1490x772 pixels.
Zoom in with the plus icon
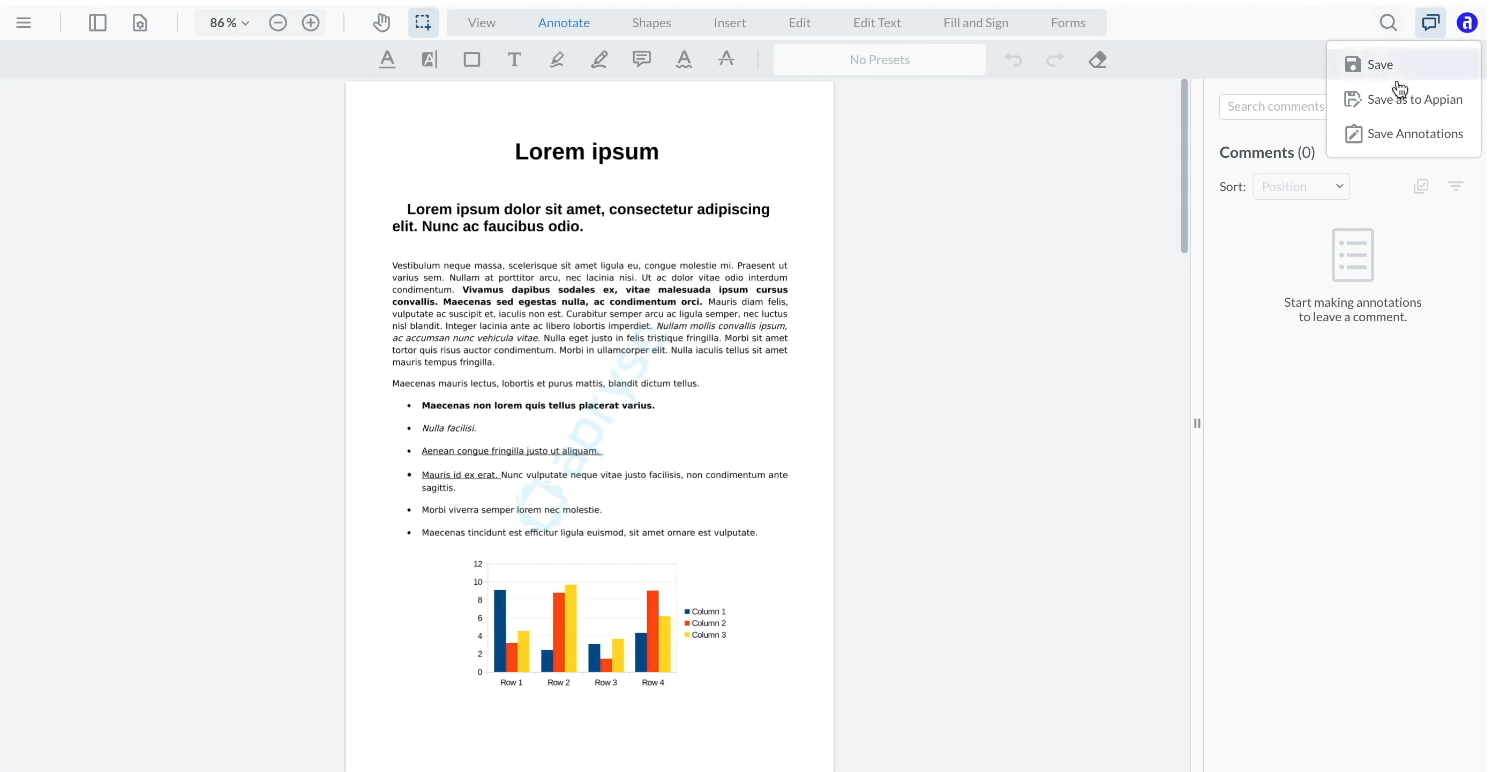(x=311, y=22)
